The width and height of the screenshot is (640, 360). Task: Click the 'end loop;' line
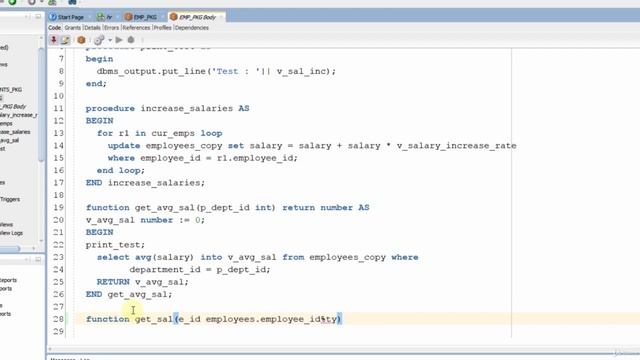pyautogui.click(x=121, y=170)
